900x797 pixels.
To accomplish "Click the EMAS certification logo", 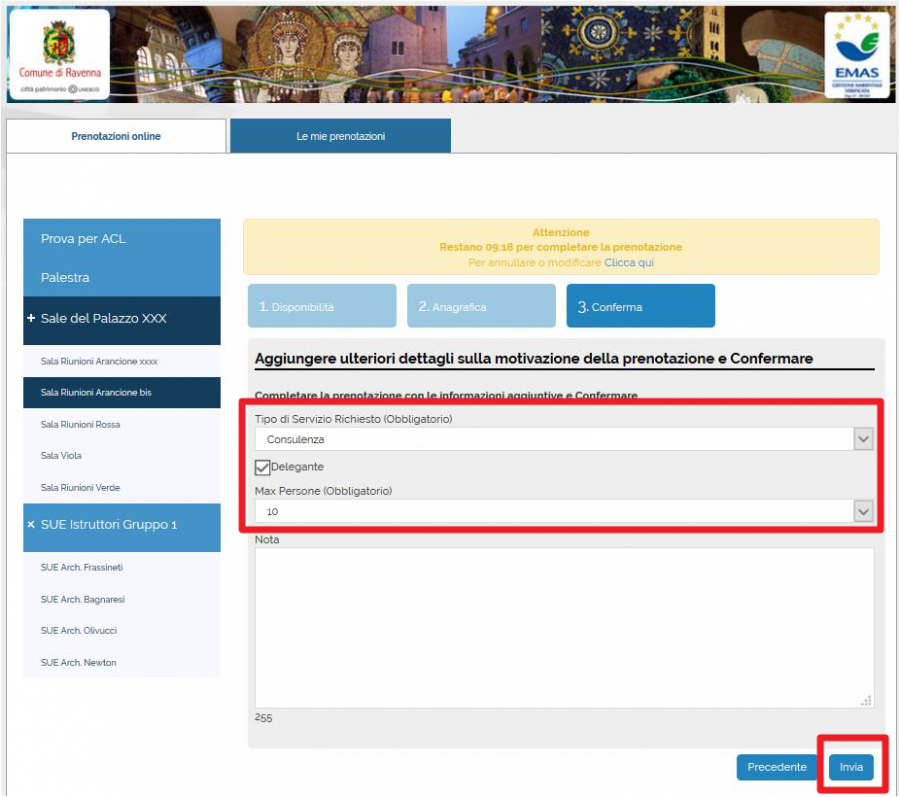I will pos(856,55).
